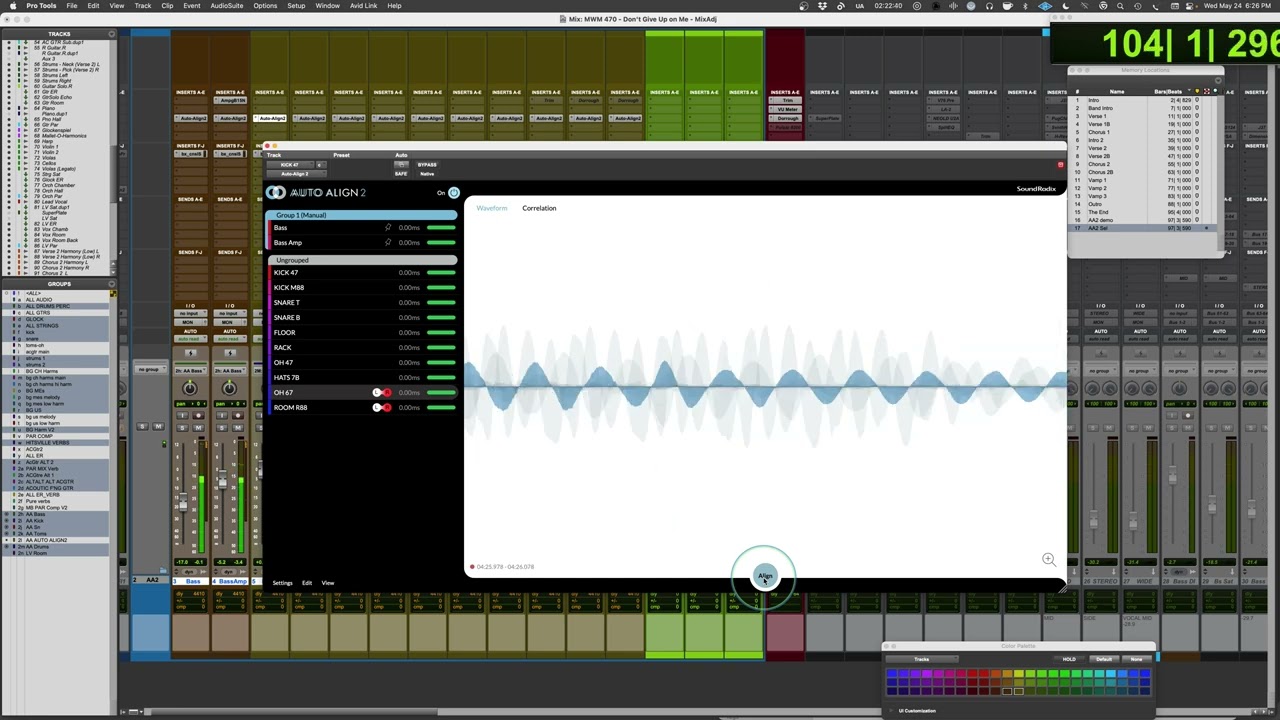The image size is (1280, 720).
Task: Pin the Bass Amp track
Action: 388,242
